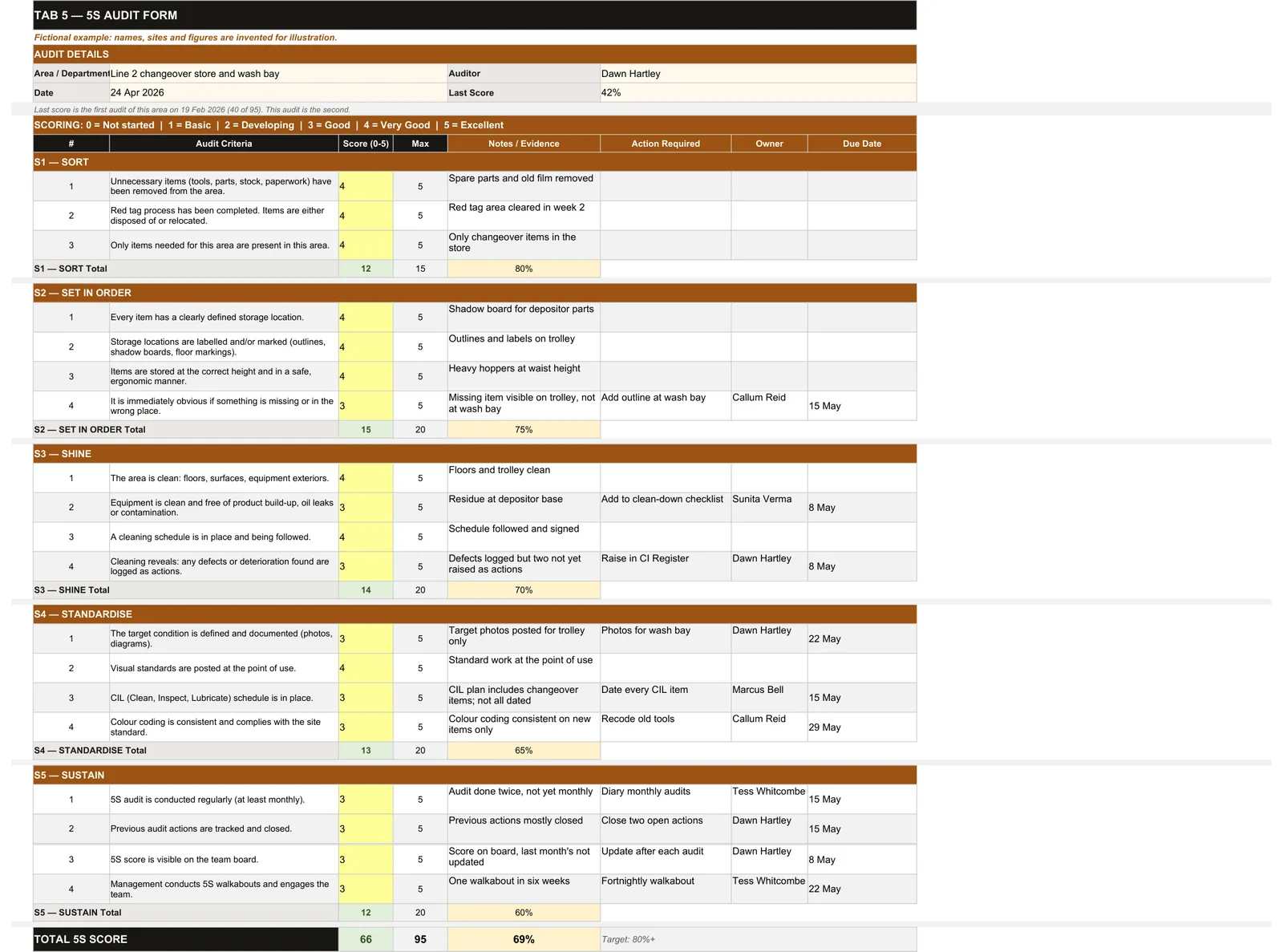The height and width of the screenshot is (952, 1283).
Task: Click the 'Score (0-5)' column header
Action: [x=366, y=144]
